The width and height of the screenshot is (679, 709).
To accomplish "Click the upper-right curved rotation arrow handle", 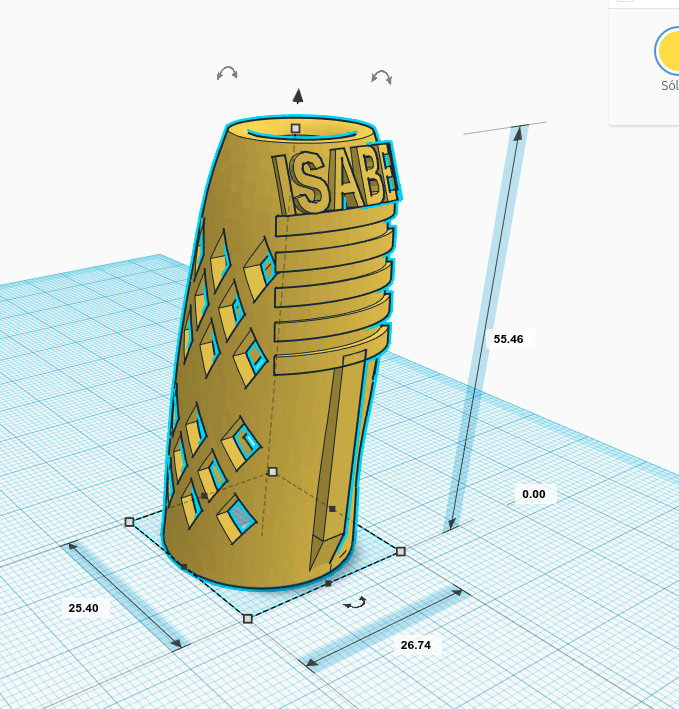I will point(382,77).
